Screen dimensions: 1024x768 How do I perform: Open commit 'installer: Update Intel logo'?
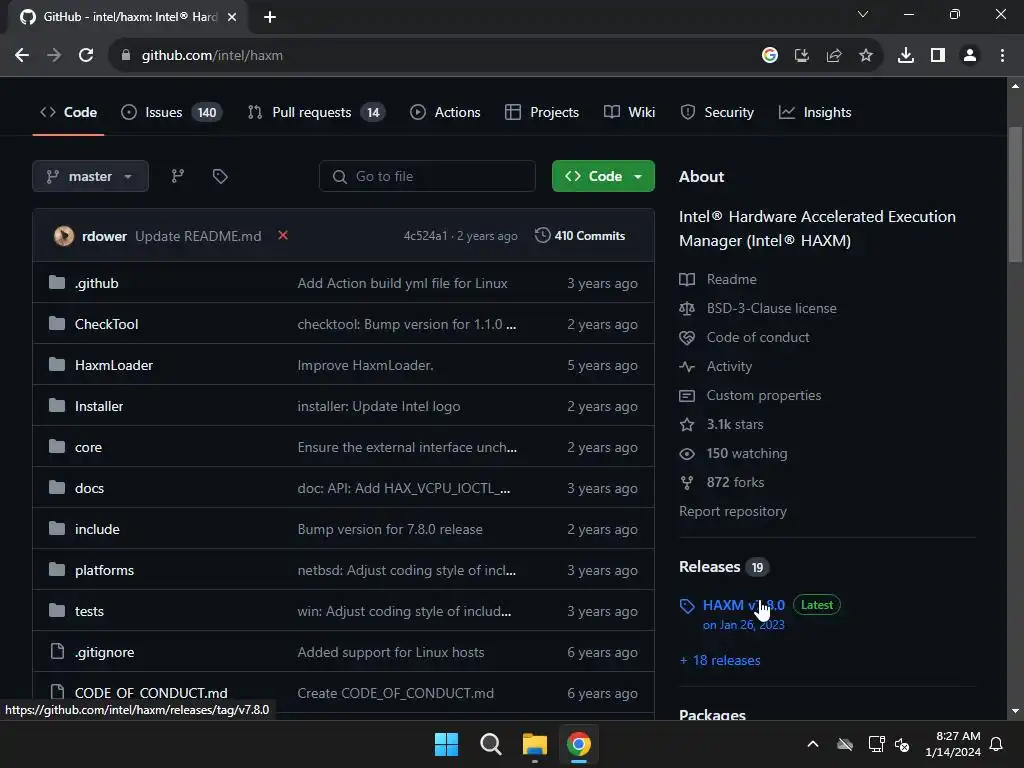(x=379, y=406)
